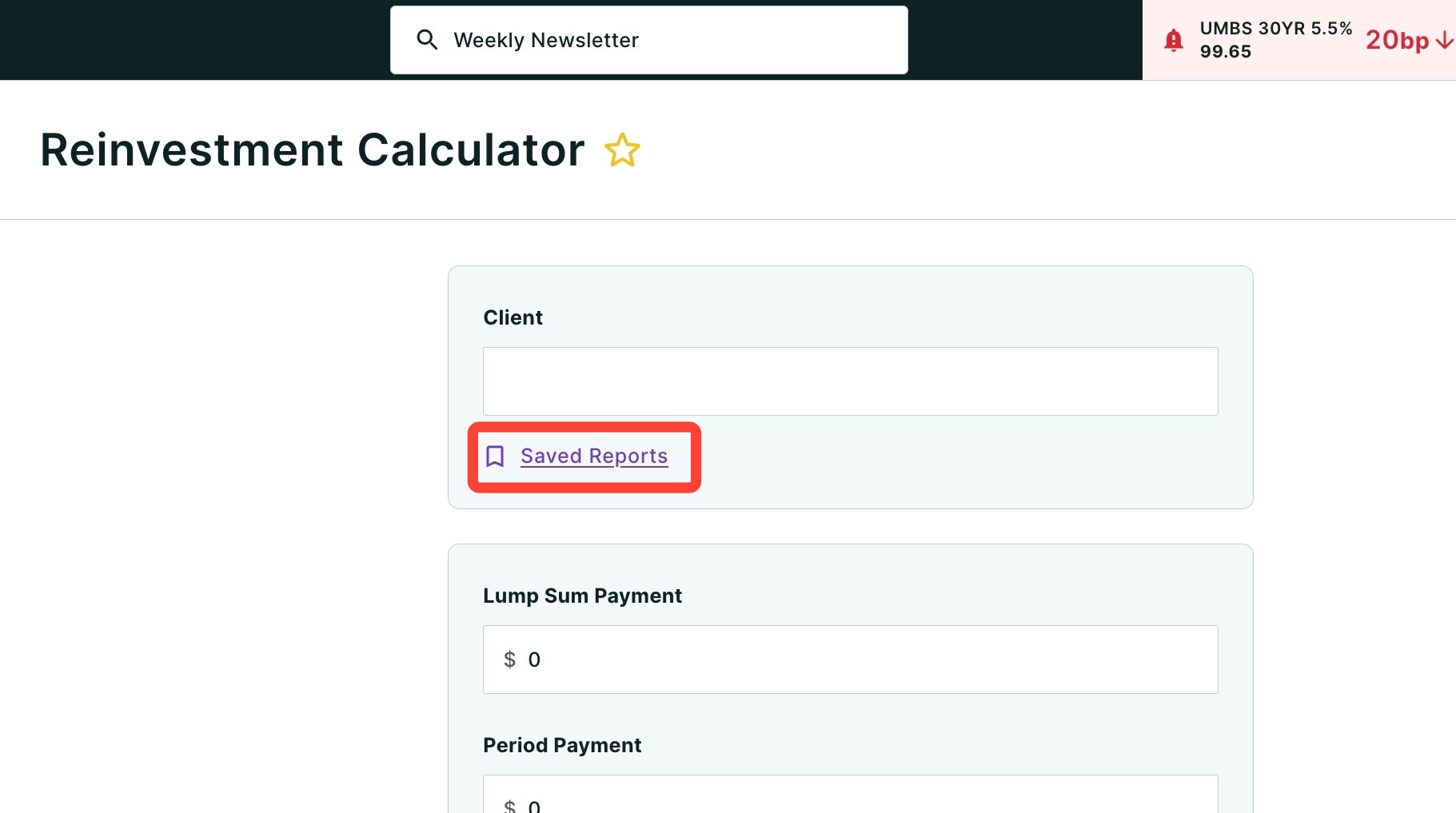Click the bookmark icon beside Saved Reports
The width and height of the screenshot is (1456, 813).
tap(495, 456)
